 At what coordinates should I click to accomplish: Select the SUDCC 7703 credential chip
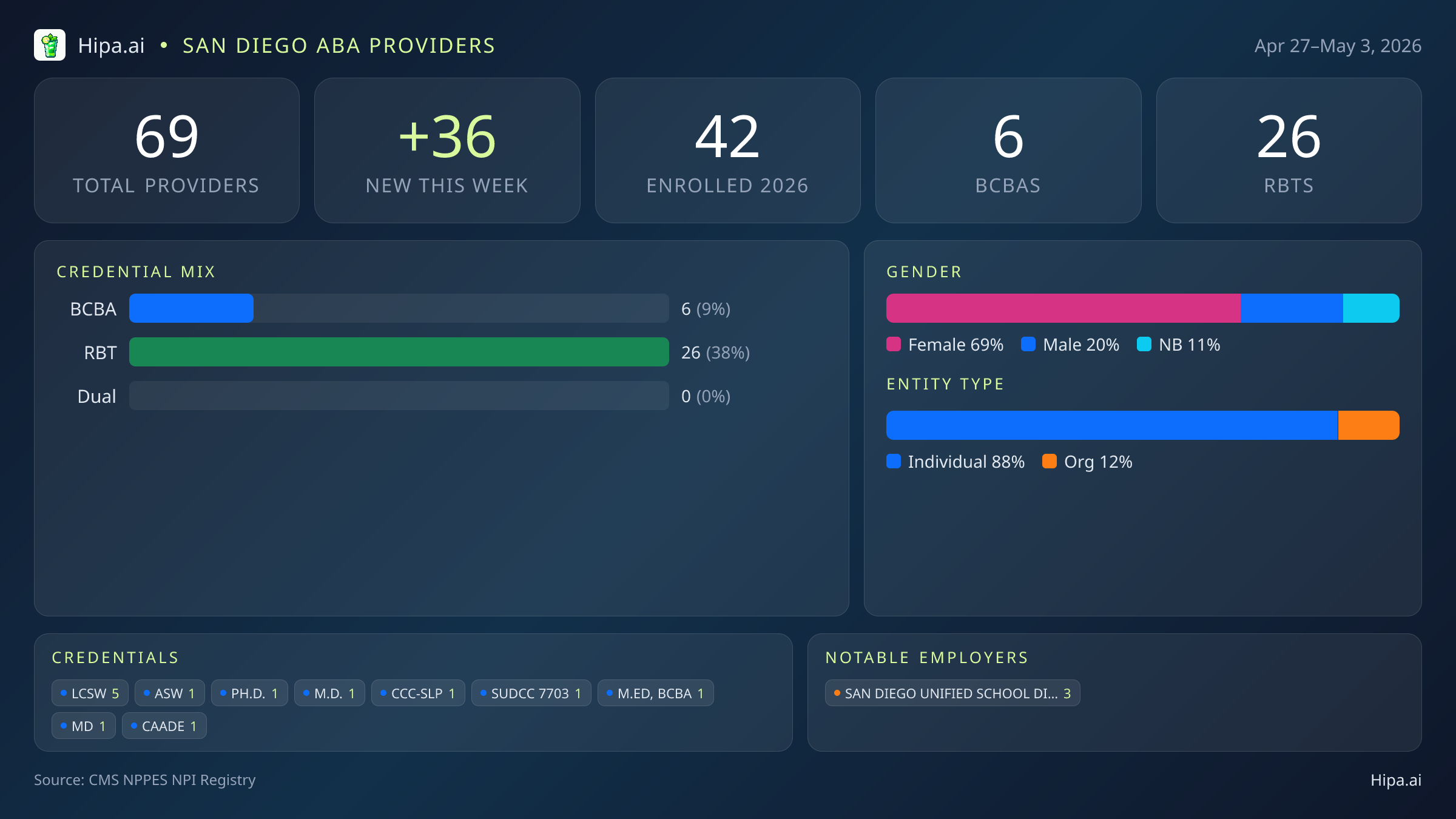[531, 693]
